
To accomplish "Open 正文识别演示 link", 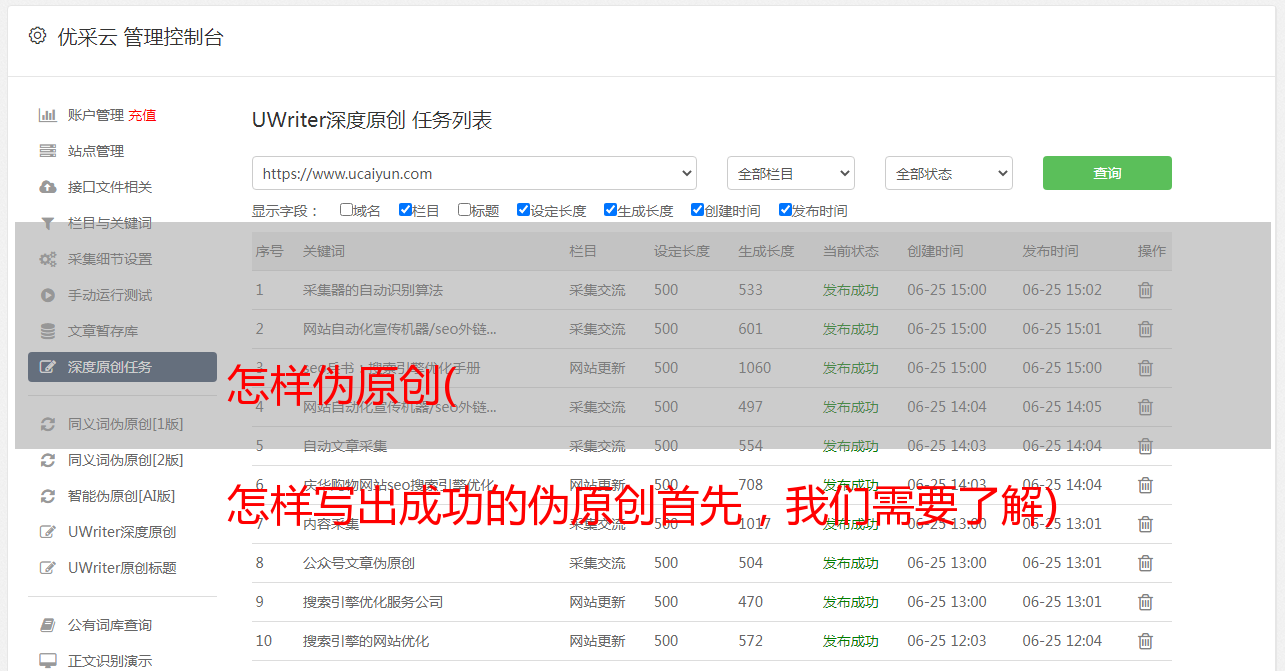I will [110, 661].
